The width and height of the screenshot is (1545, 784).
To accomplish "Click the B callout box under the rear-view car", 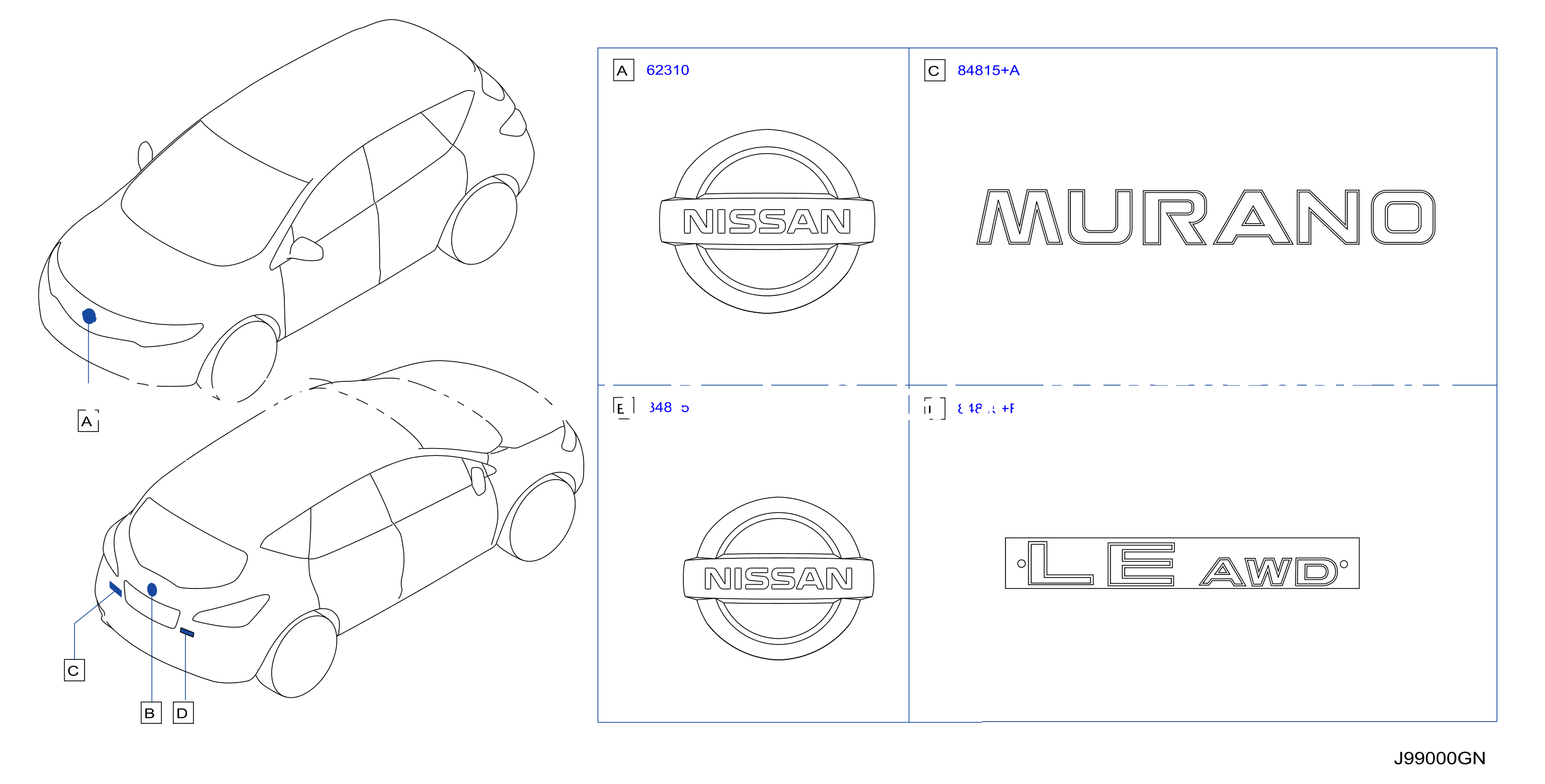I will tap(151, 713).
